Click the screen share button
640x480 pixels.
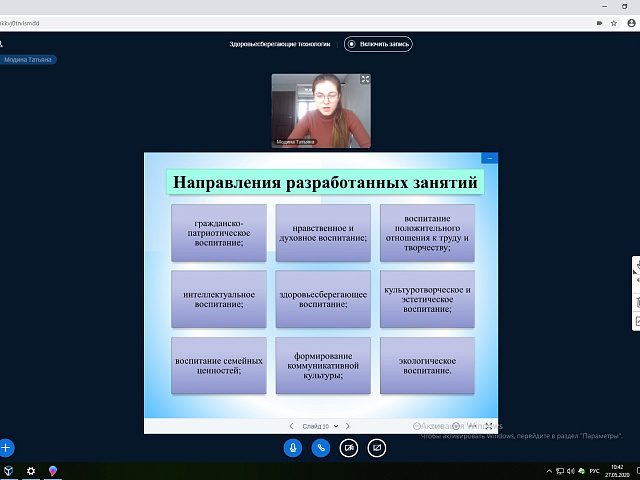tap(377, 448)
